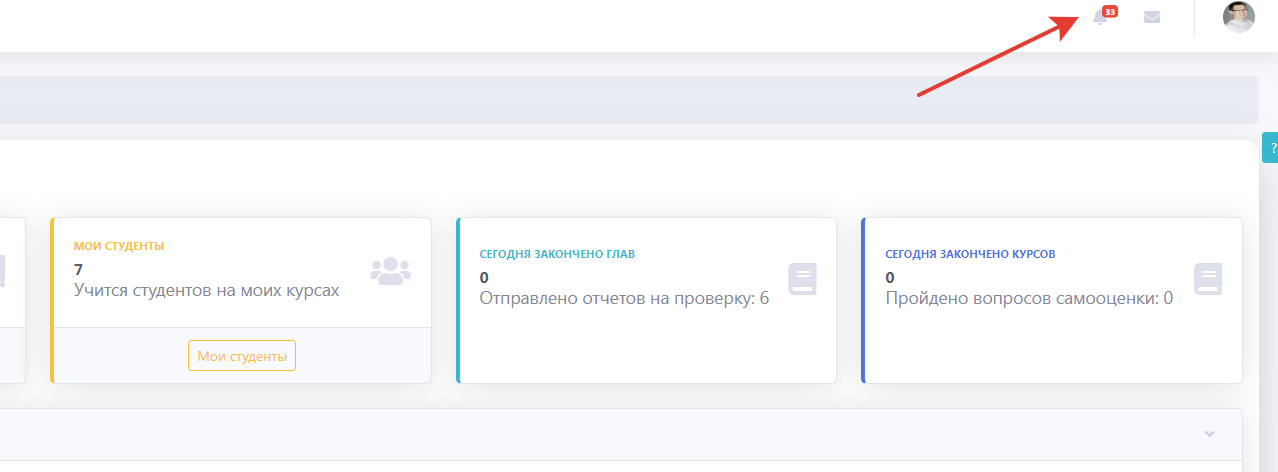The image size is (1278, 472).
Task: Open the notifications bell icon
Action: pos(1100,18)
